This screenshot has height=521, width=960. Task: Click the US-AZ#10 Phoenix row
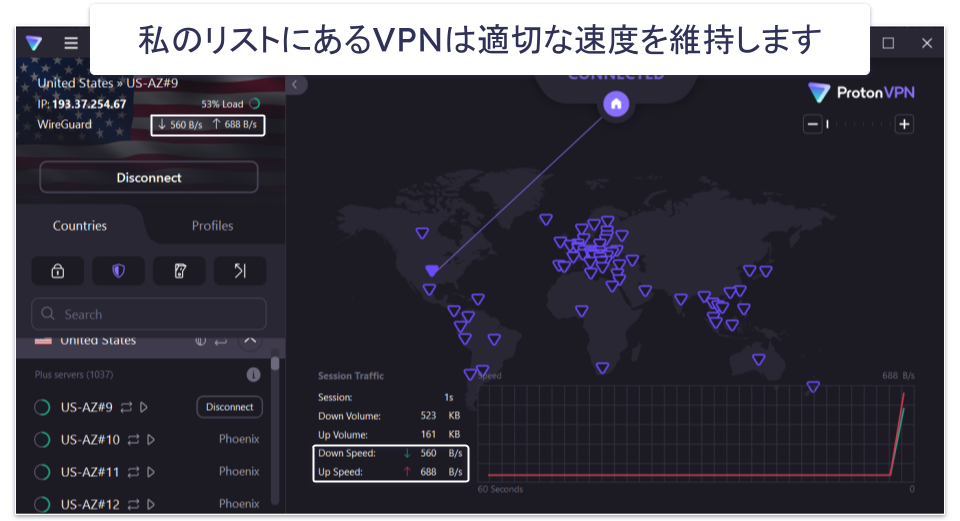coord(147,440)
